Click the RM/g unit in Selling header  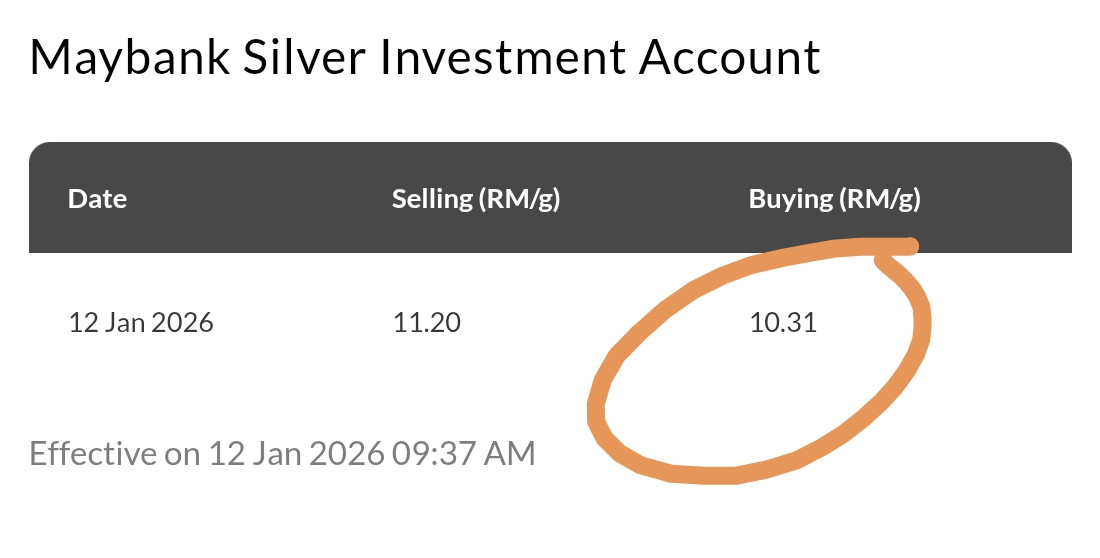520,198
